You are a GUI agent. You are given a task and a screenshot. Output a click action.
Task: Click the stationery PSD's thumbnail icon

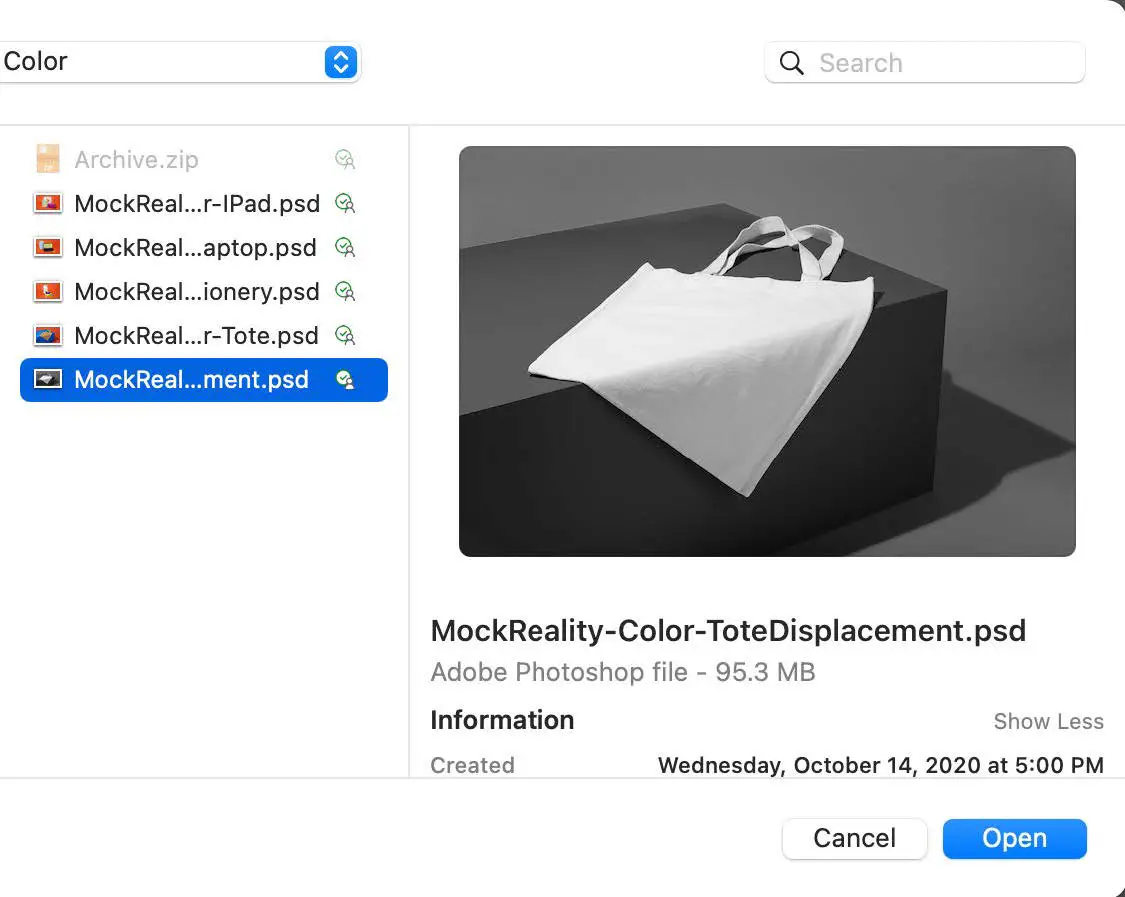(48, 291)
